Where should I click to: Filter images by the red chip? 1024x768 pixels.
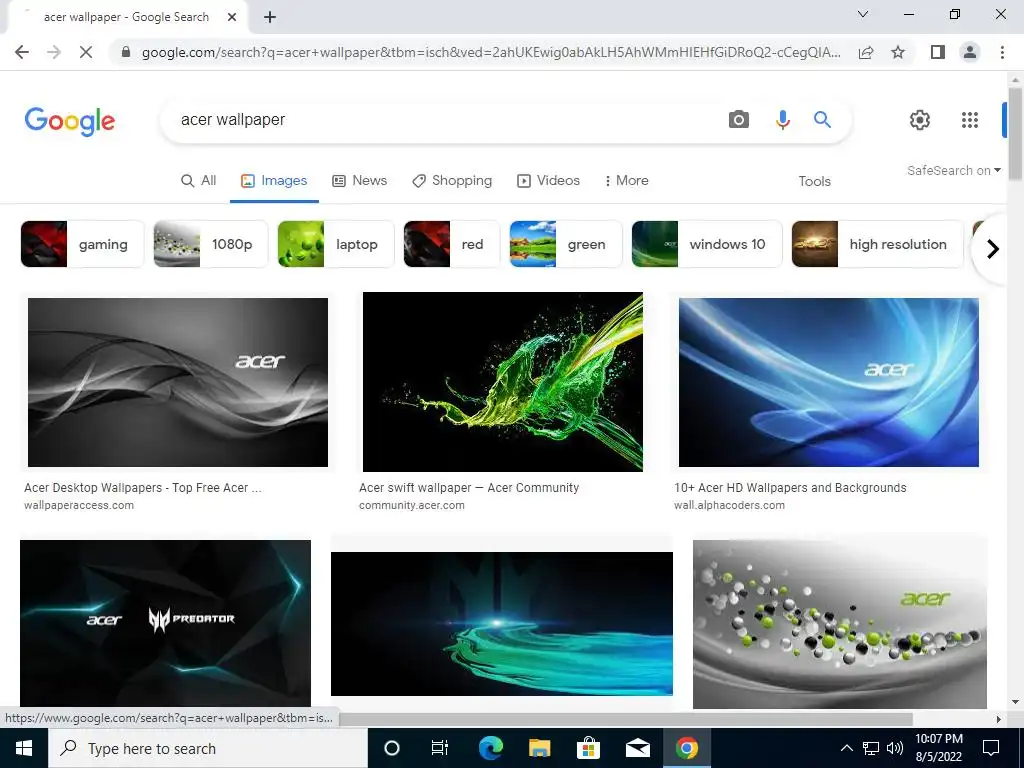tap(451, 244)
